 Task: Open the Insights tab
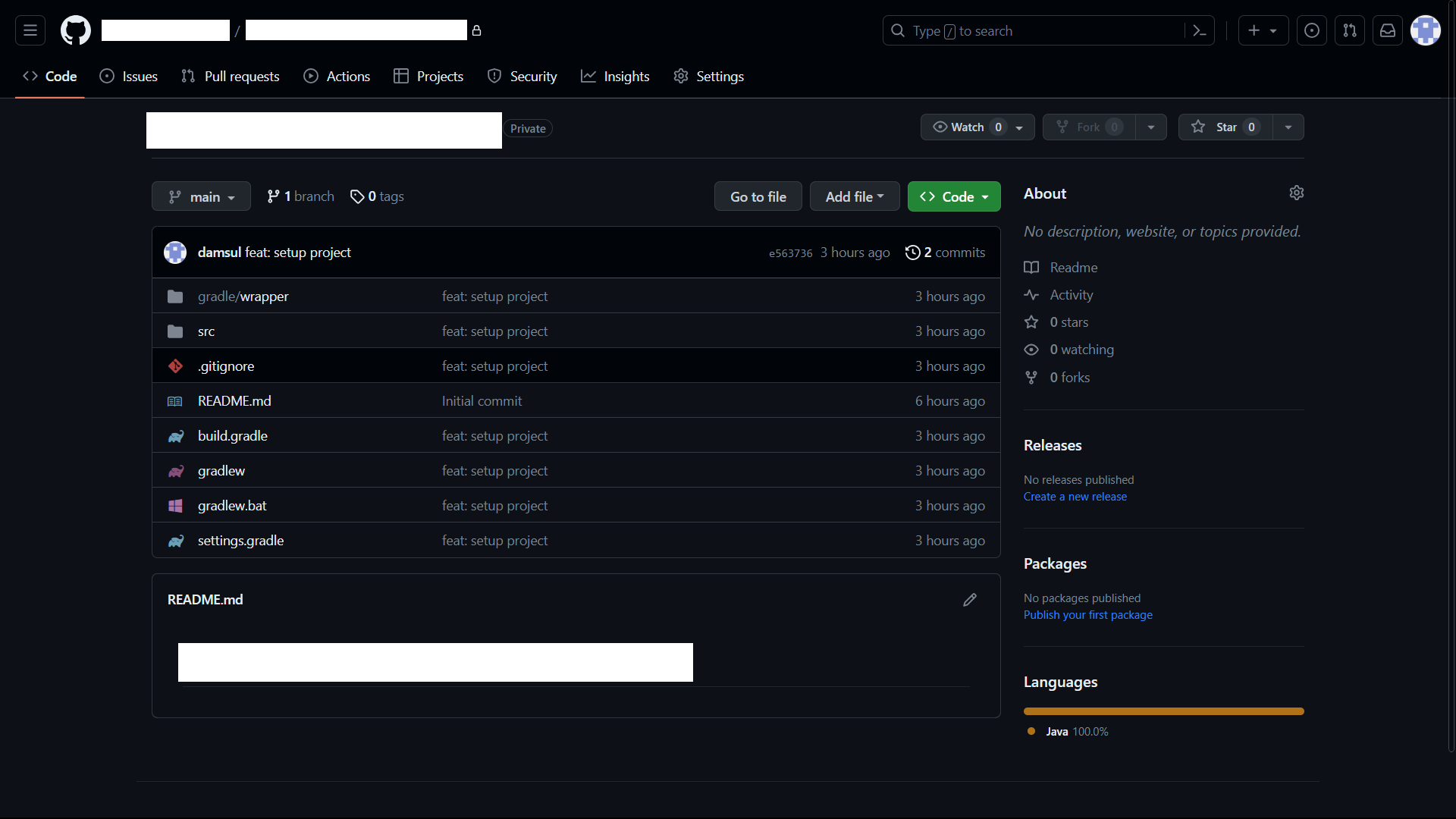coord(615,77)
